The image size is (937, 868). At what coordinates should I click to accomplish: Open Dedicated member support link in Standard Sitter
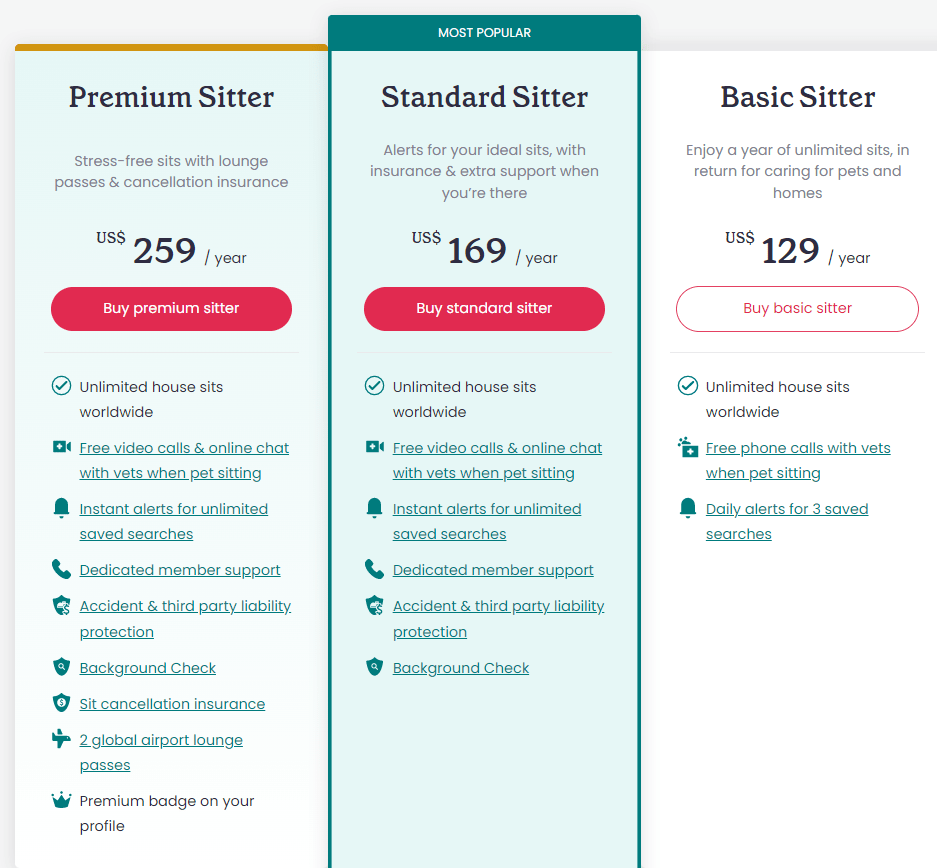click(493, 570)
